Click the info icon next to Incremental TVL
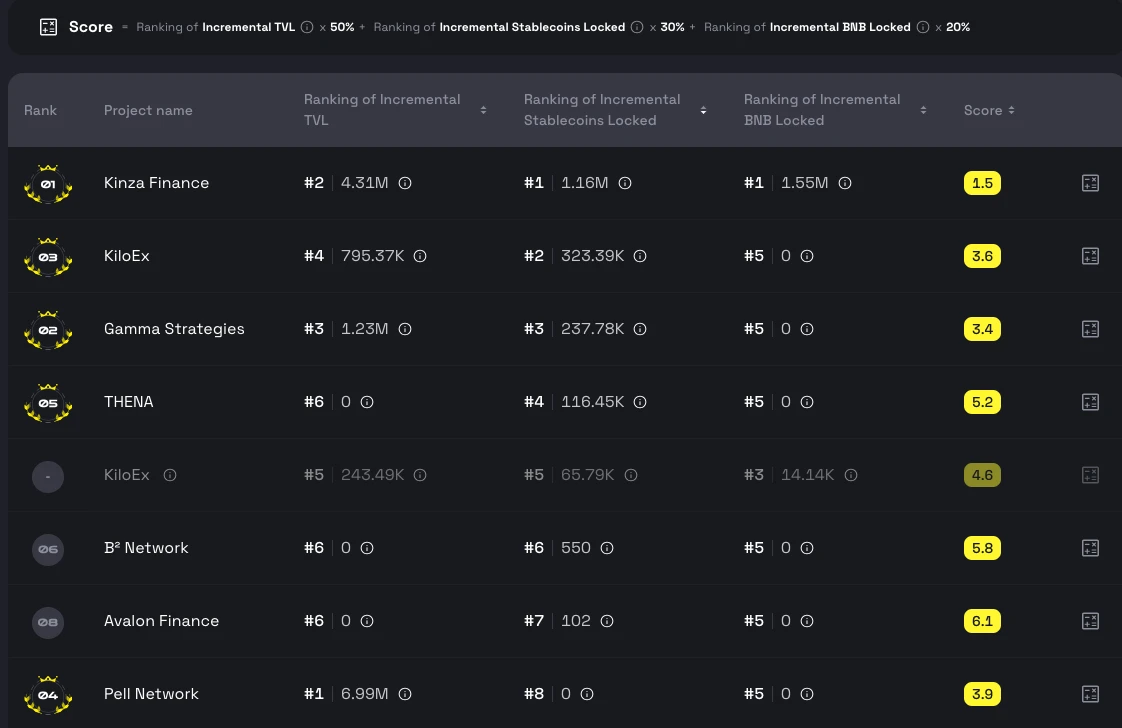Viewport: 1122px width, 728px height. [x=306, y=27]
